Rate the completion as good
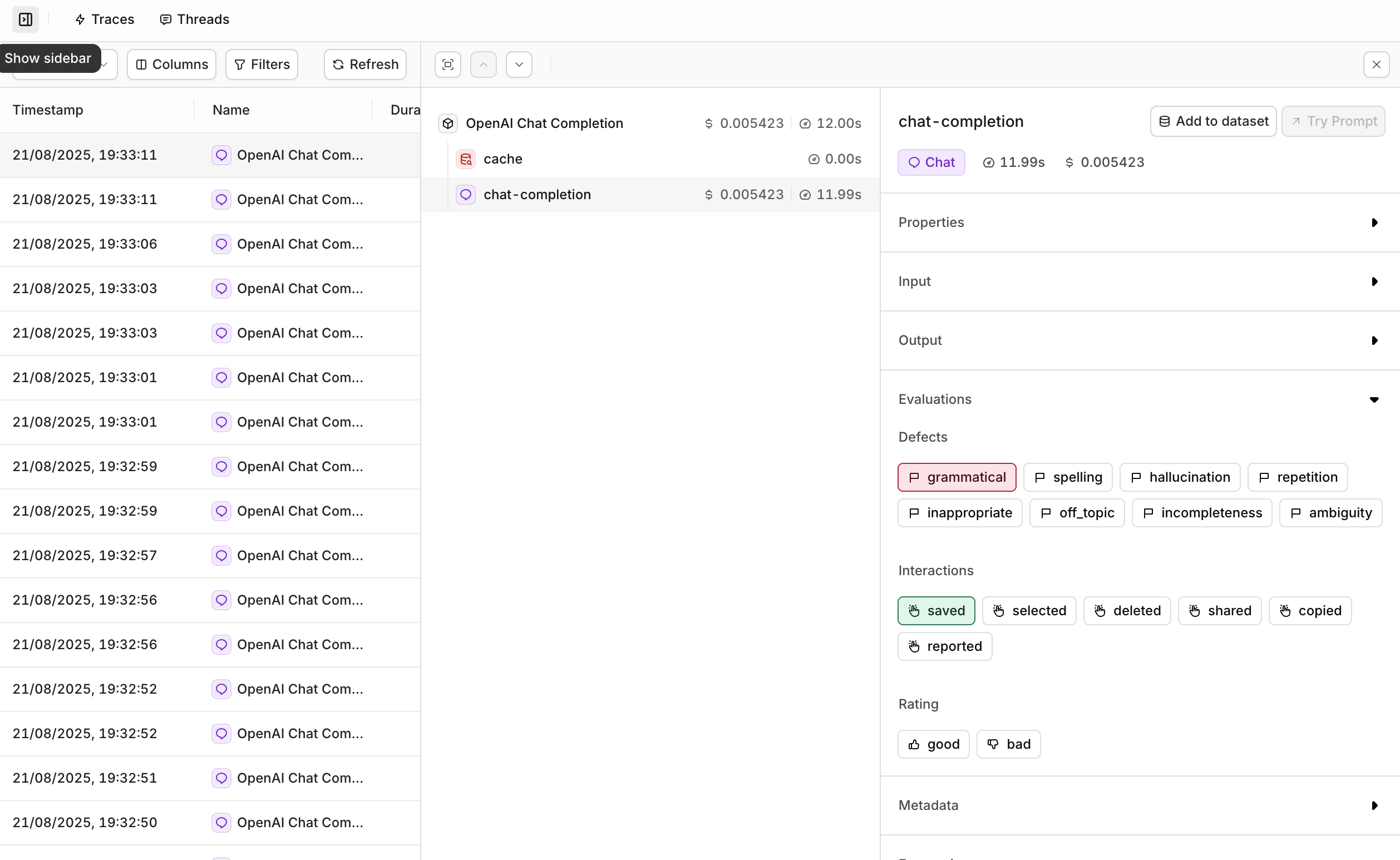The width and height of the screenshot is (1400, 860). coord(933,744)
